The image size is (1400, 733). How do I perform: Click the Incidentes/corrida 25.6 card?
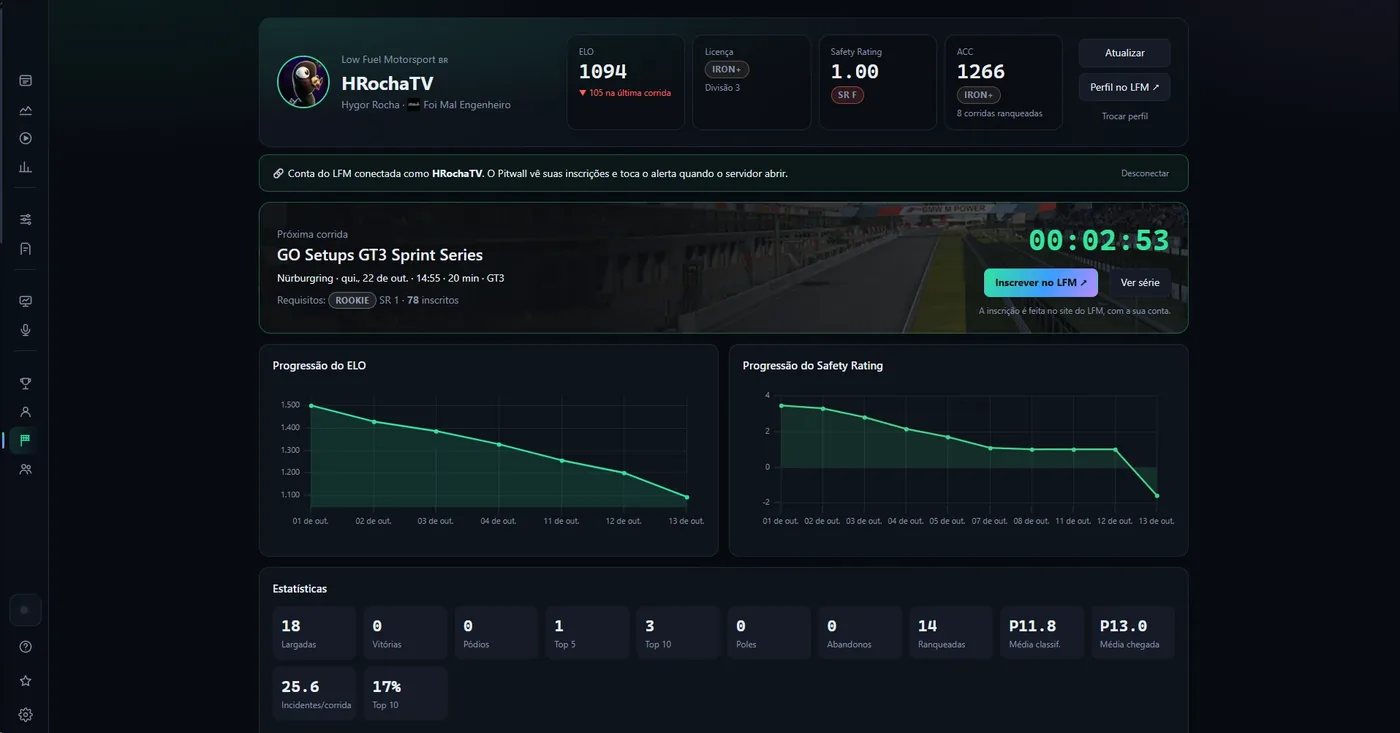pos(314,693)
